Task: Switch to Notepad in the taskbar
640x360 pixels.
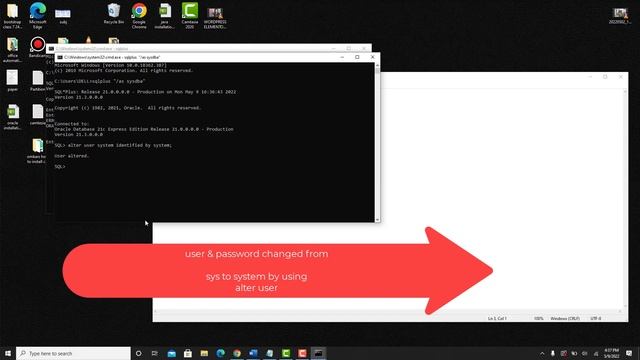Action: (x=269, y=353)
